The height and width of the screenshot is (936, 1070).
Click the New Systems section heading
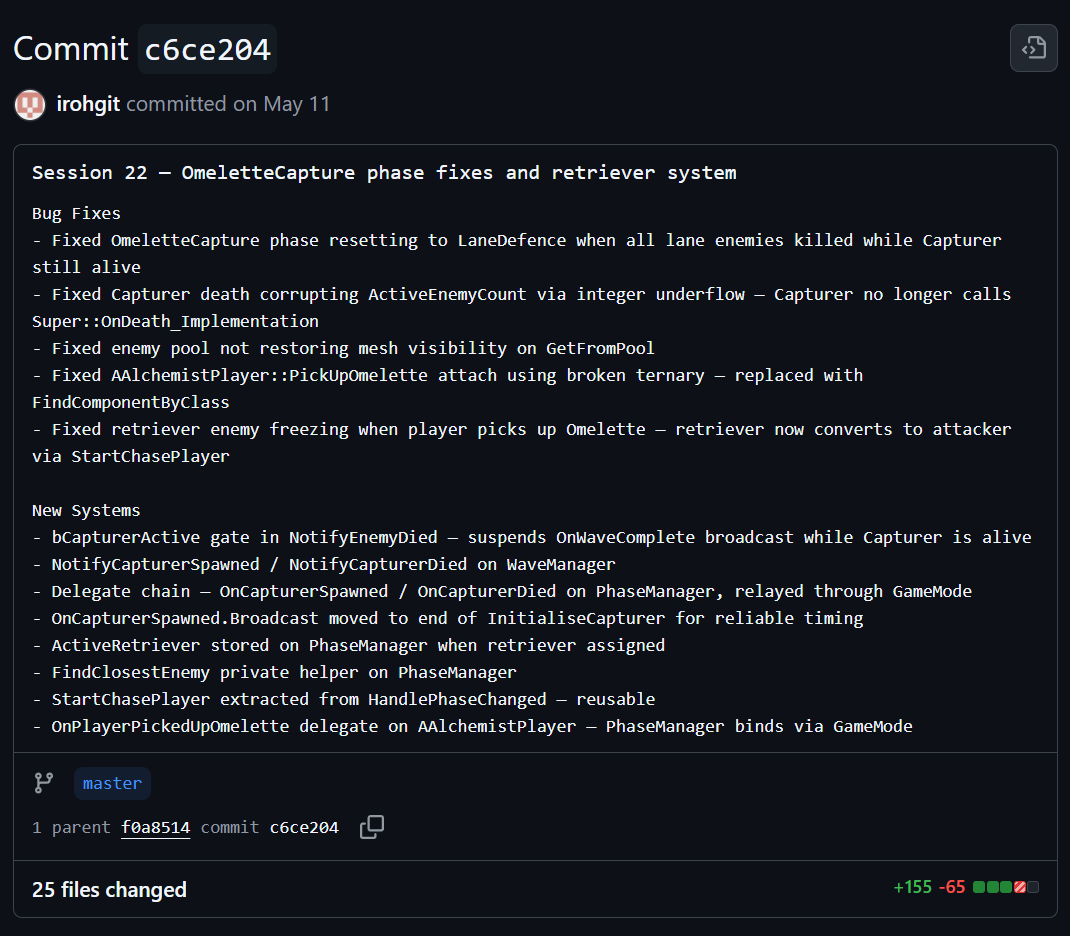tap(86, 510)
